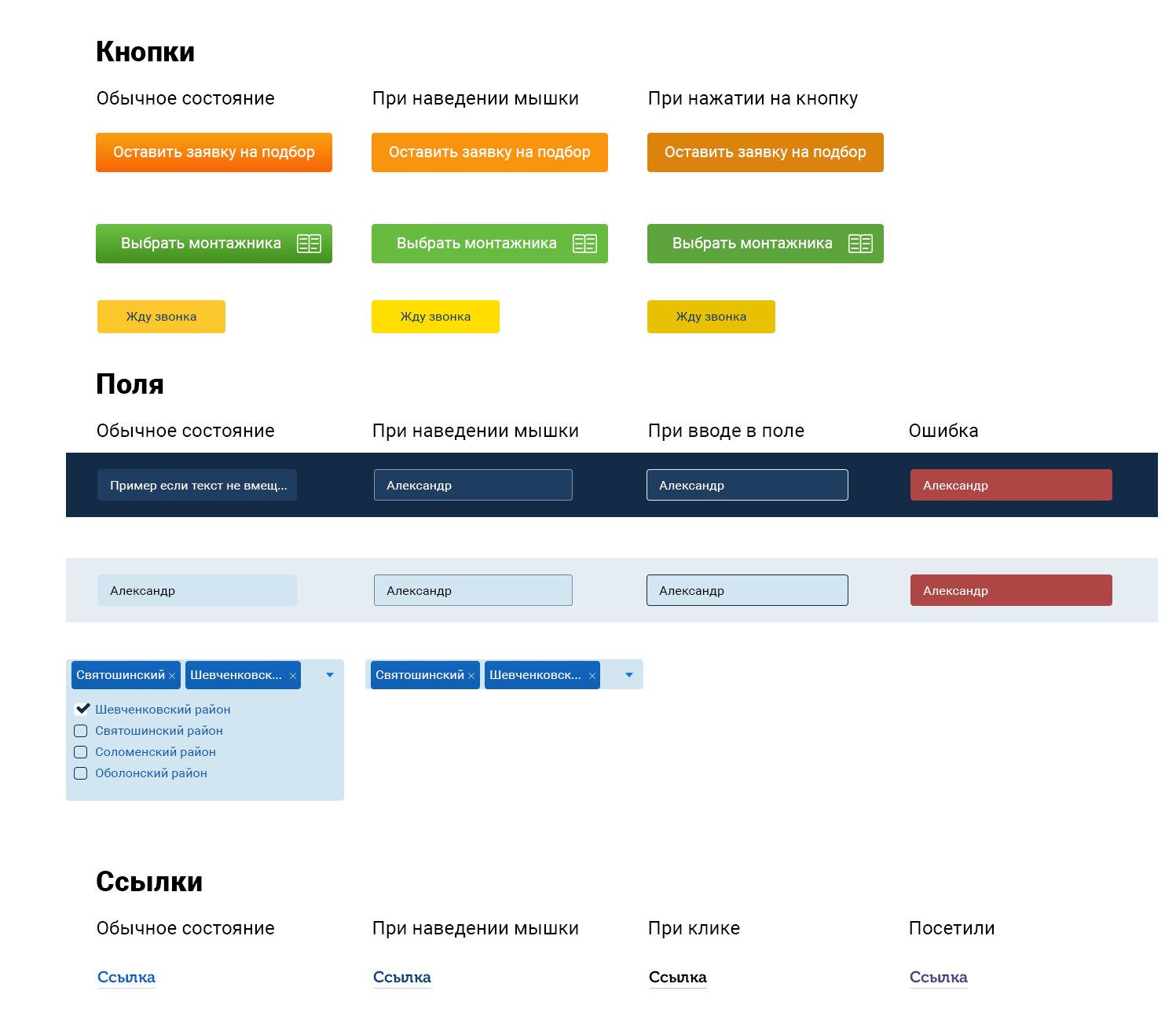Click book icon on pressed-state green button
The width and height of the screenshot is (1176, 1035).
[860, 244]
